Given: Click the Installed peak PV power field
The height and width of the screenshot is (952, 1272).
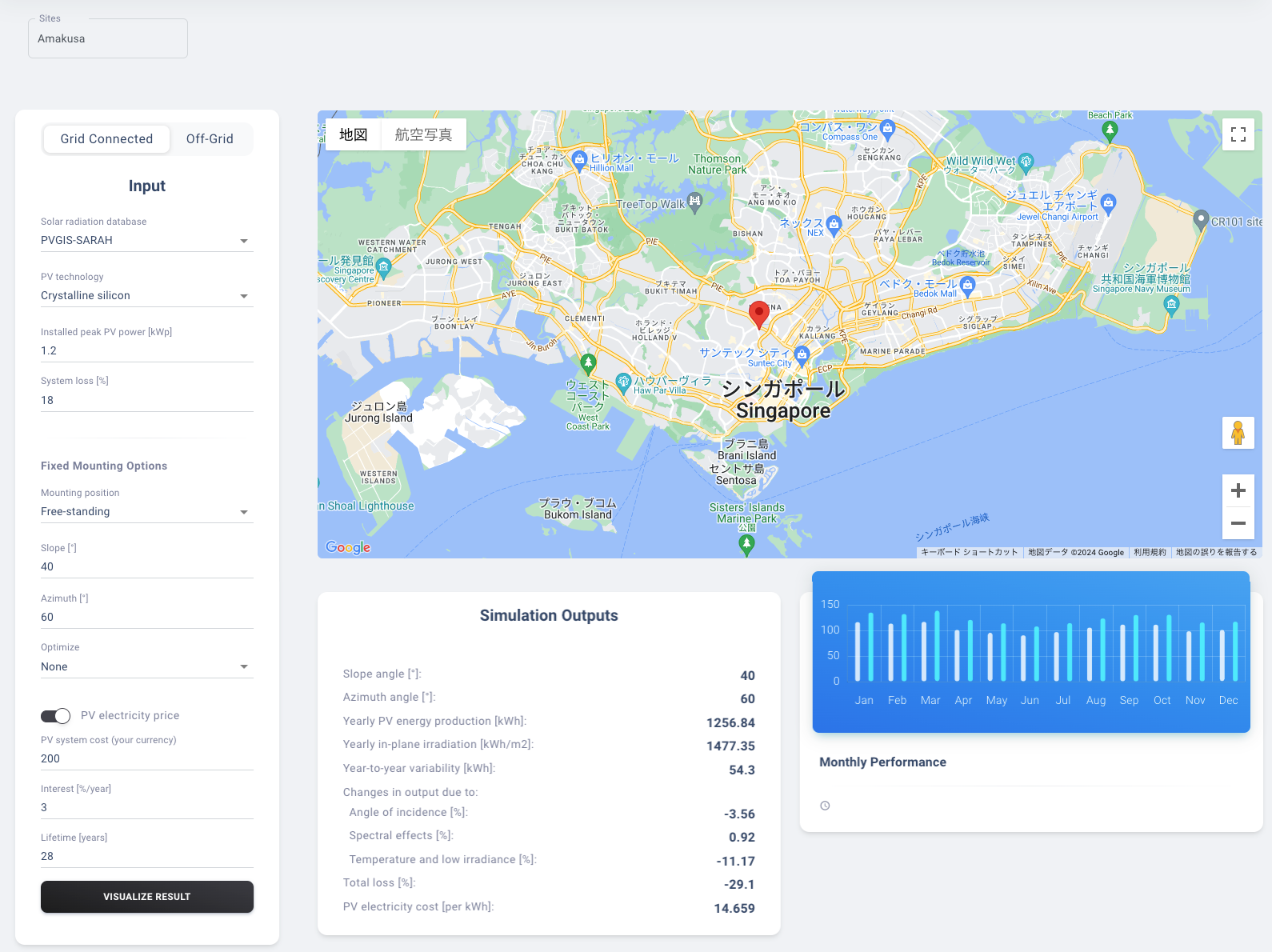Looking at the screenshot, I should click(x=147, y=350).
